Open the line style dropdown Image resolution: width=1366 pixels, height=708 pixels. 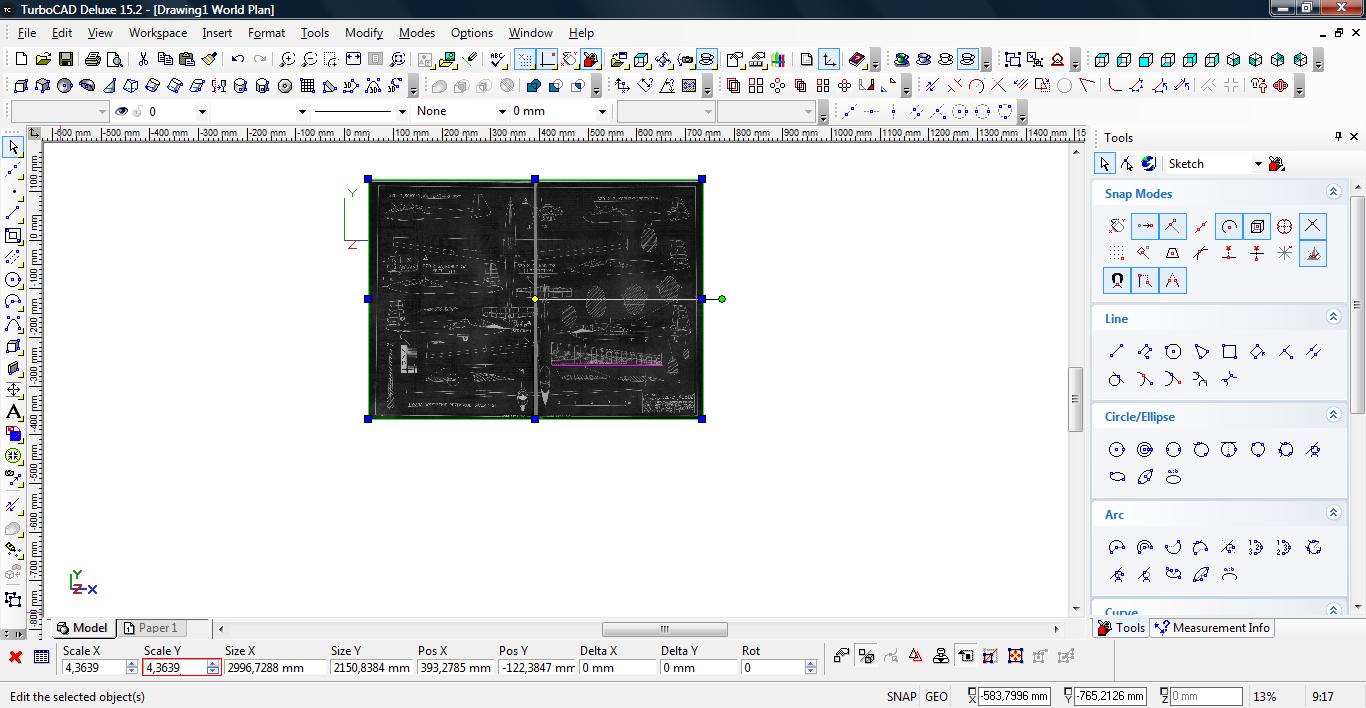[402, 112]
